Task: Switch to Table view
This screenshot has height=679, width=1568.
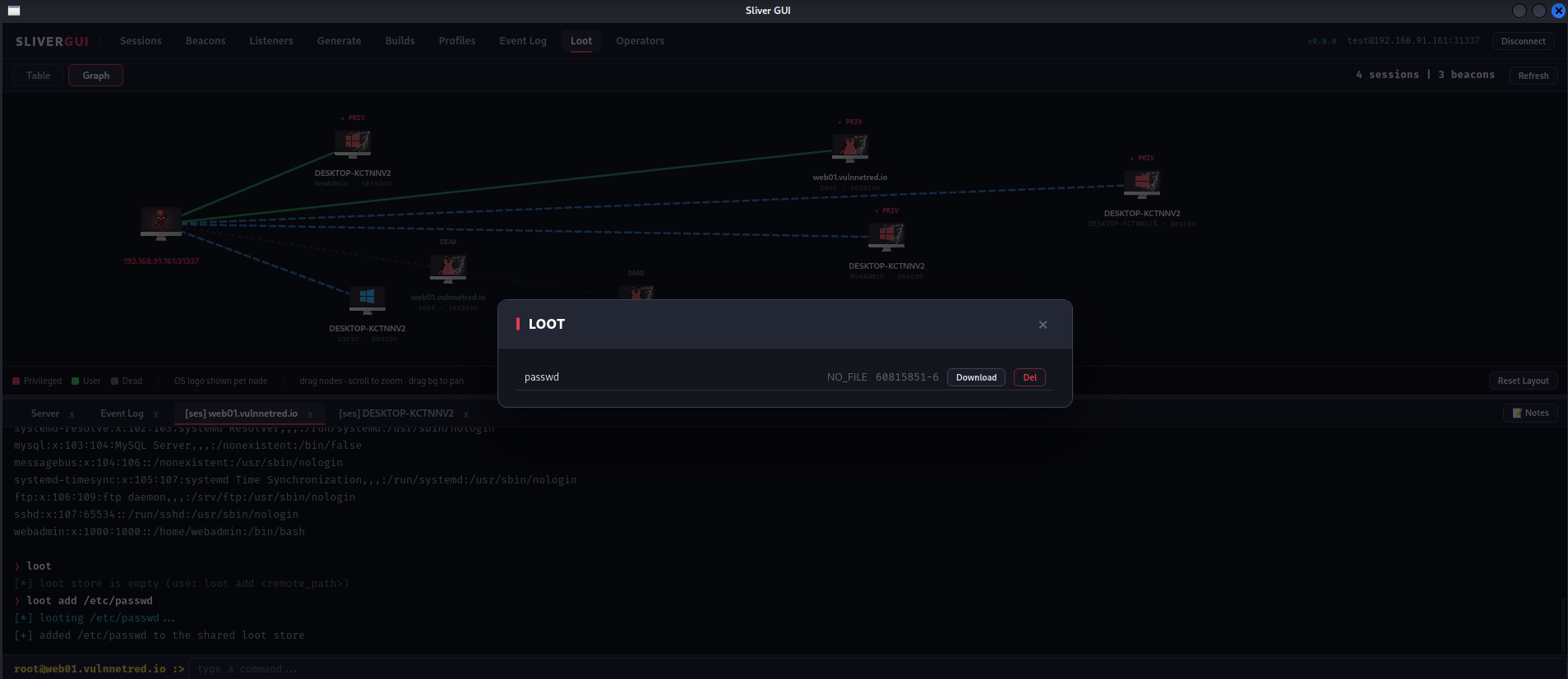Action: [x=38, y=76]
